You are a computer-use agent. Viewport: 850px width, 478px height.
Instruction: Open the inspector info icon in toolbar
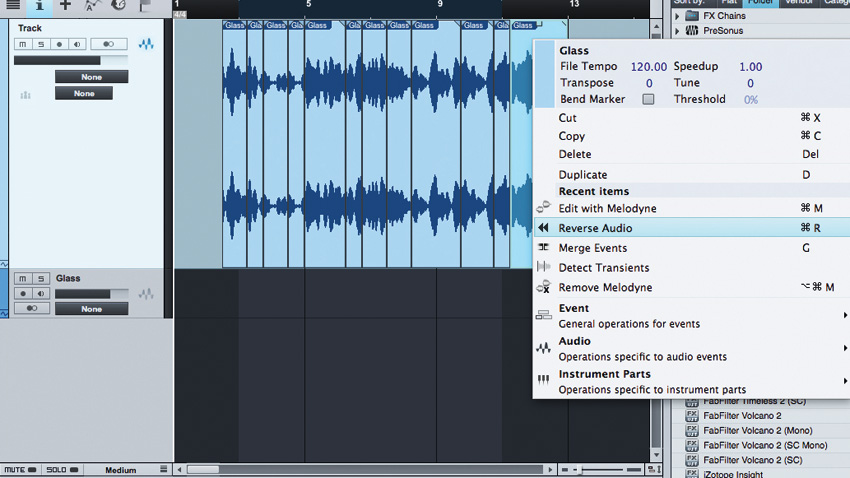39,6
